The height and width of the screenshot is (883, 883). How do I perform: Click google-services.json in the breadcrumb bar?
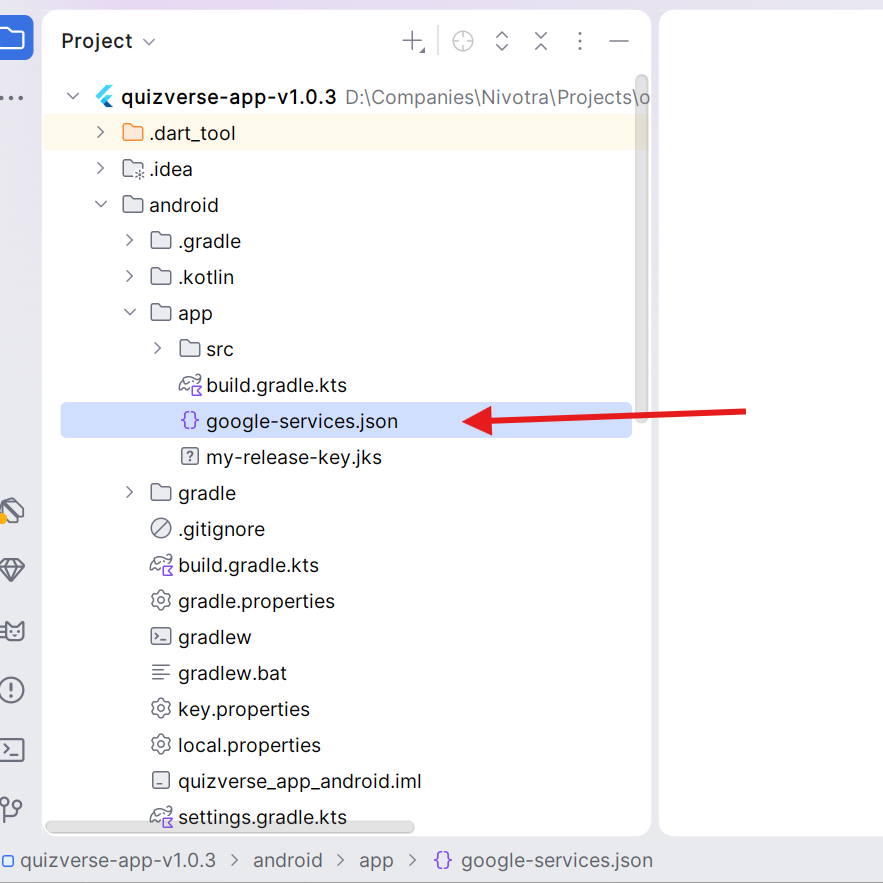coord(556,860)
